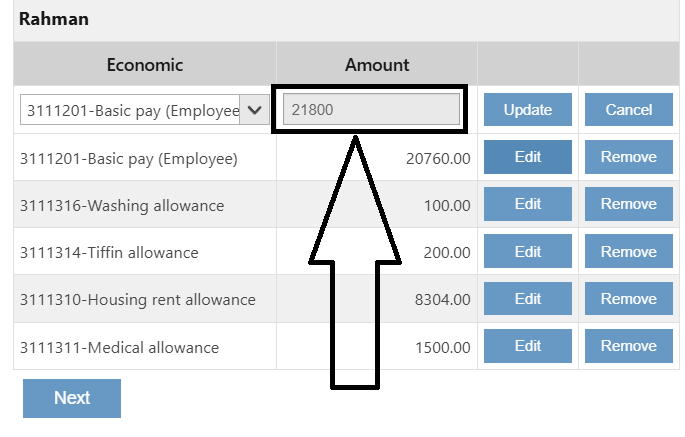Click the Amount input field showing 21800
Image resolution: width=685 pixels, height=437 pixels.
point(371,110)
